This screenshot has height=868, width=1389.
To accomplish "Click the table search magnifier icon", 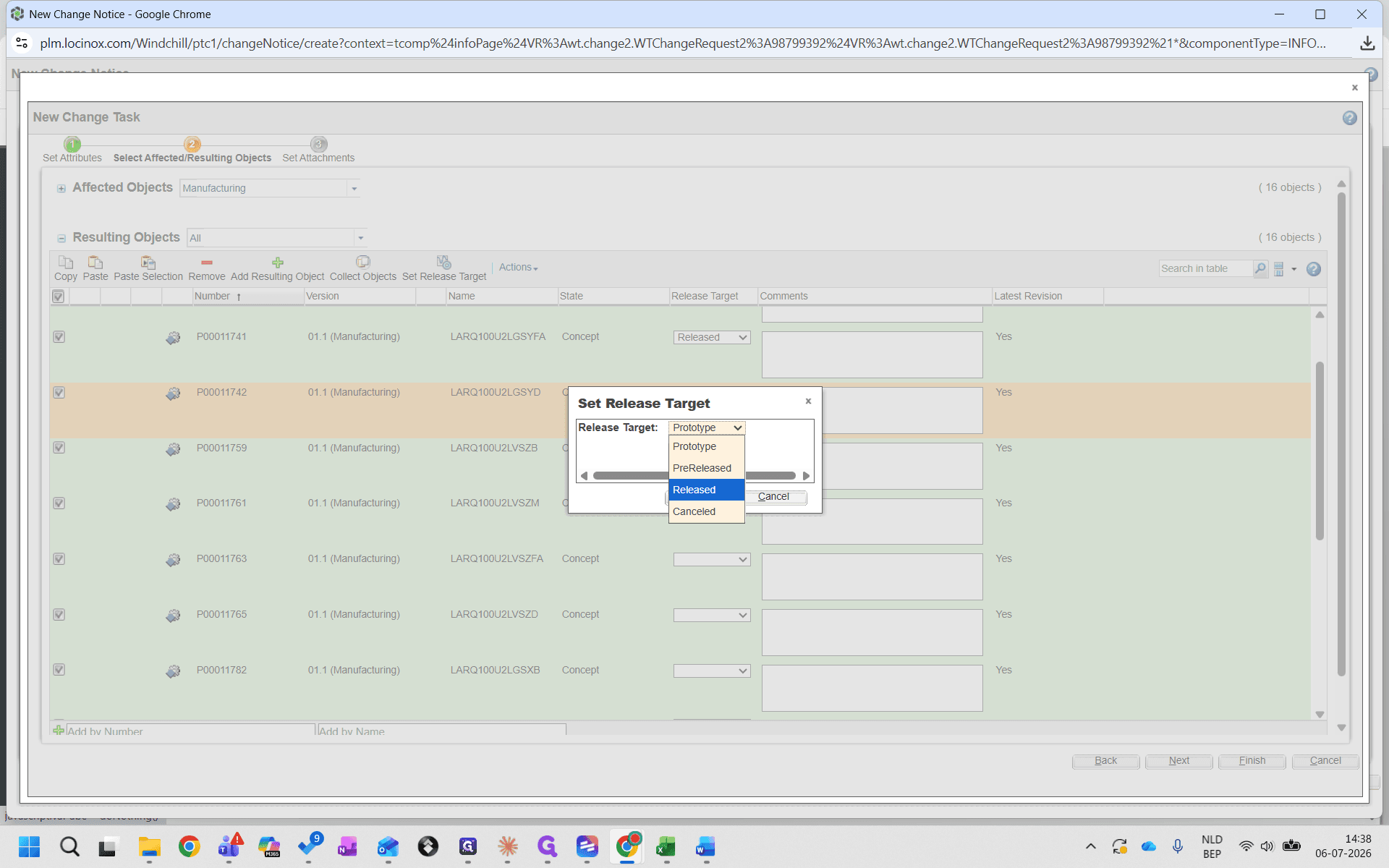I will 1260,268.
